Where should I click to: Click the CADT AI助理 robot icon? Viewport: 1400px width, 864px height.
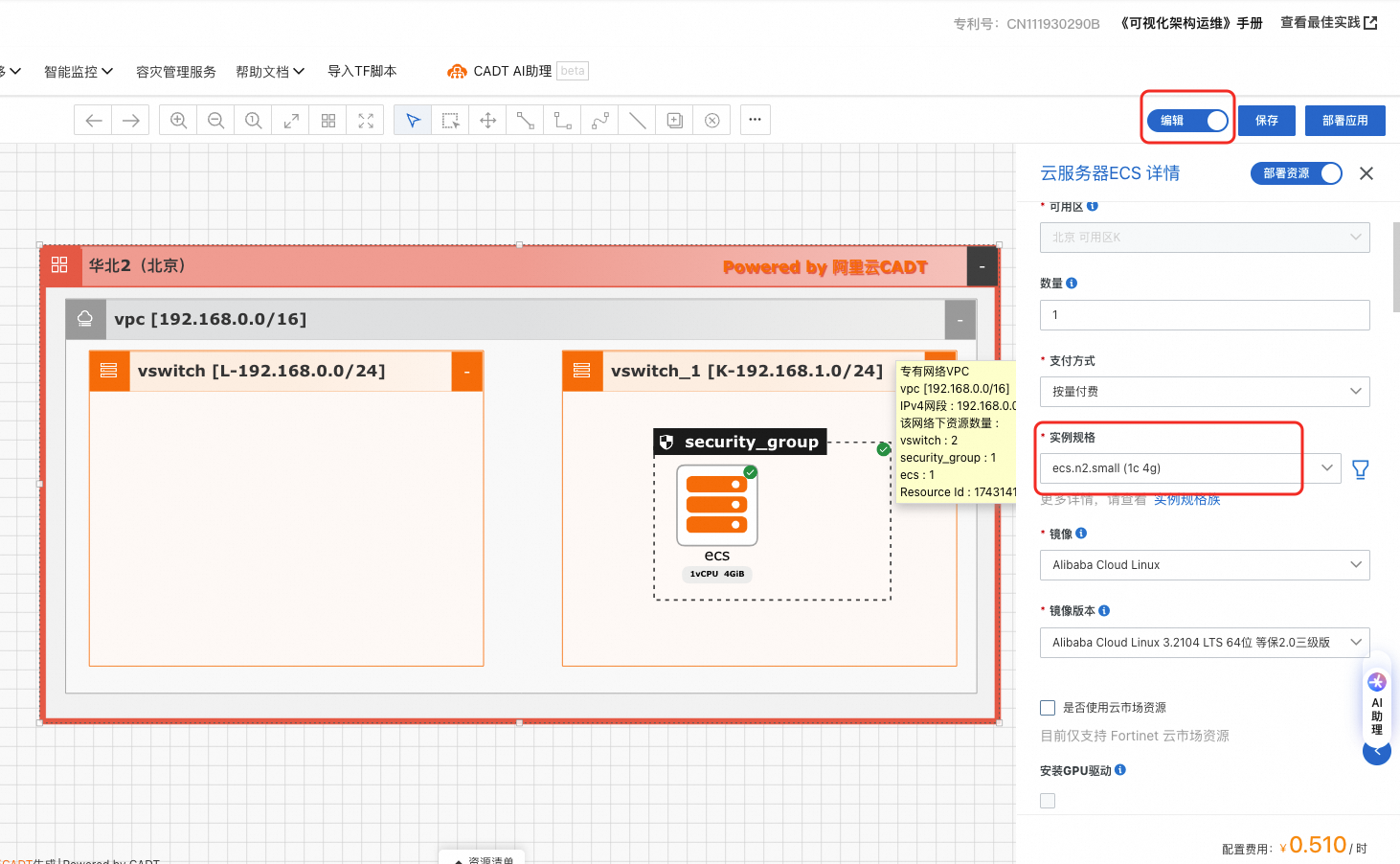coord(457,71)
